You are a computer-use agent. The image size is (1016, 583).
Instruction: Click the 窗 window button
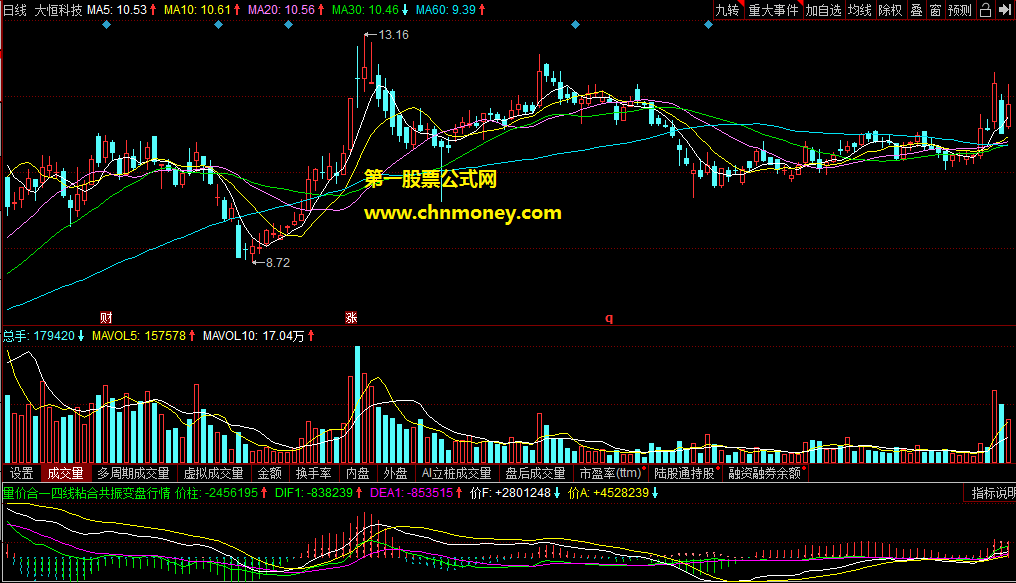coord(935,10)
